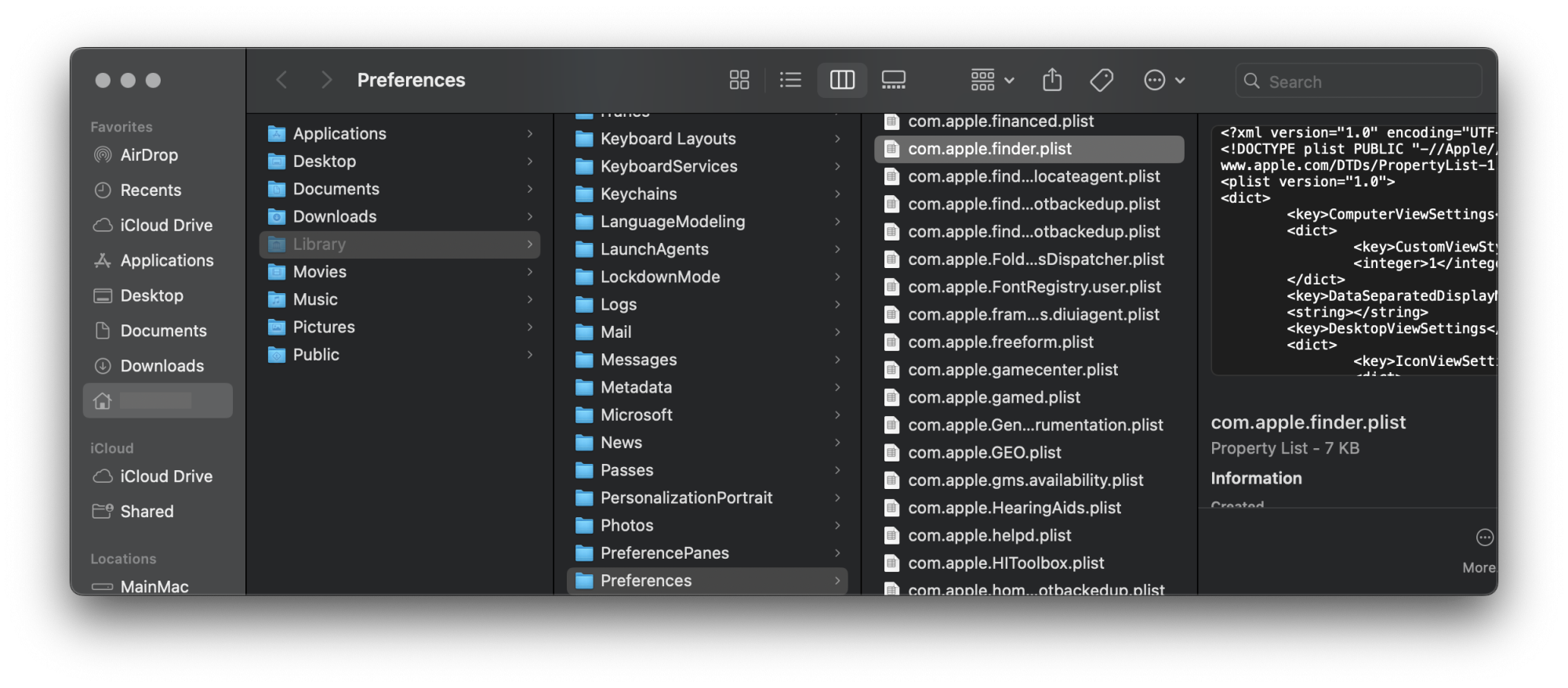The height and width of the screenshot is (688, 1568).
Task: Select the LanguageModeling folder
Action: click(x=707, y=222)
